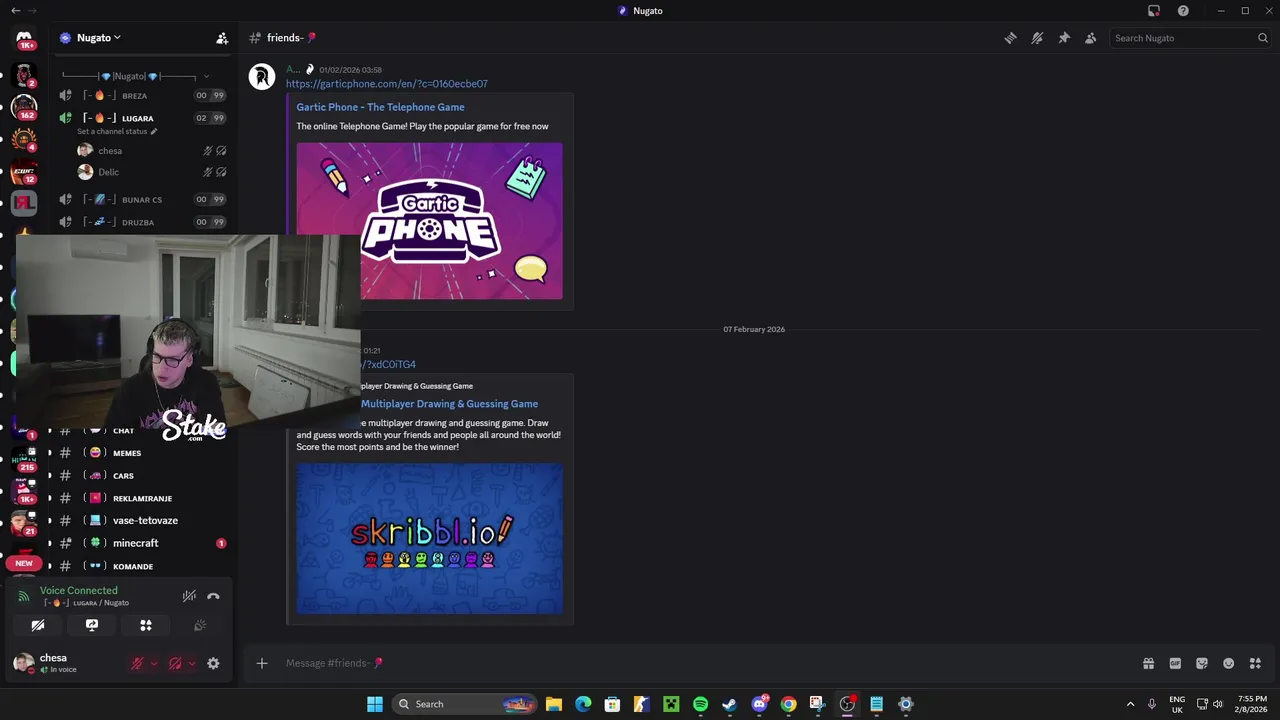Open server with 162 badge in sidebar
This screenshot has height=720, width=1280.
point(24,106)
